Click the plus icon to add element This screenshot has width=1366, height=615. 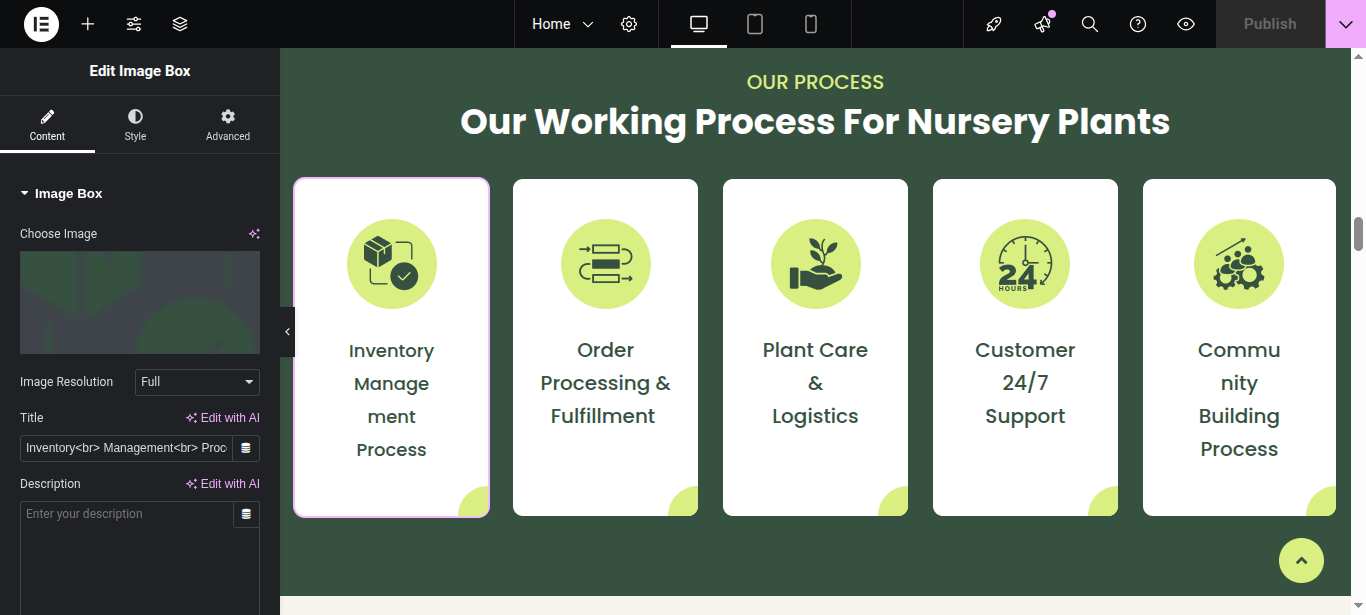pyautogui.click(x=88, y=24)
